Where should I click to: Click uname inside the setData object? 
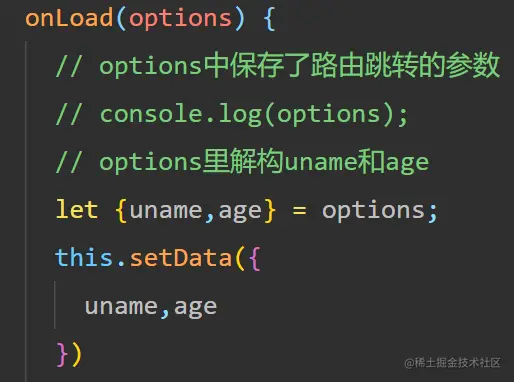(x=121, y=307)
